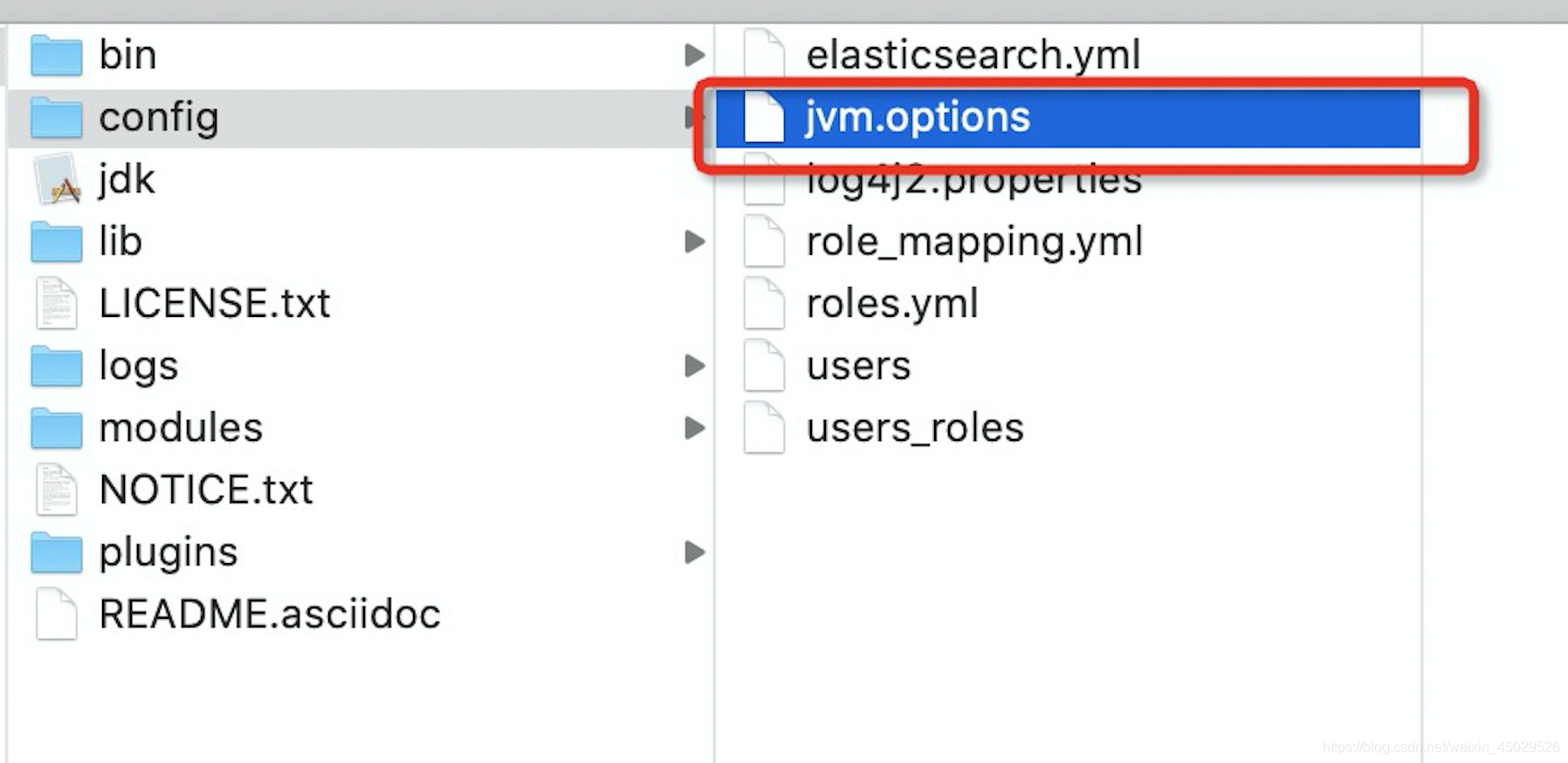Image resolution: width=1568 pixels, height=763 pixels.
Task: Click the LICENSE.txt document icon
Action: 57,304
